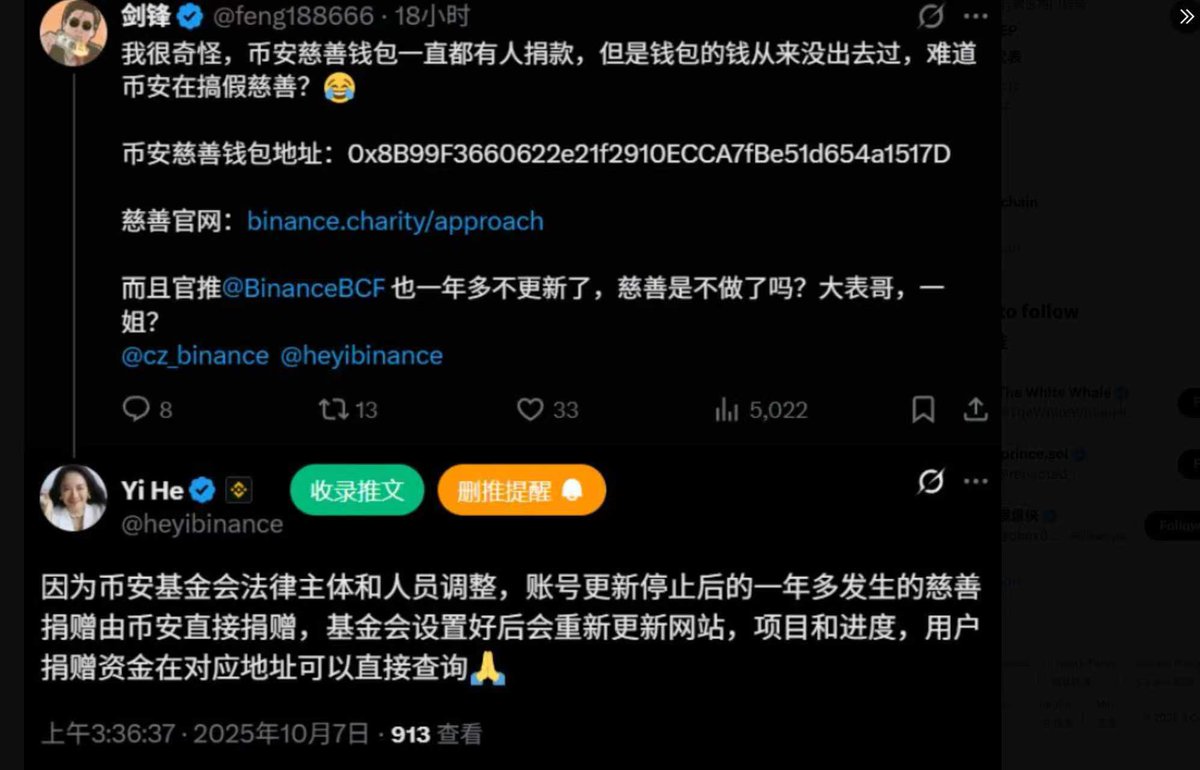
Task: Open view analytics showing 5,022
Action: (x=727, y=409)
